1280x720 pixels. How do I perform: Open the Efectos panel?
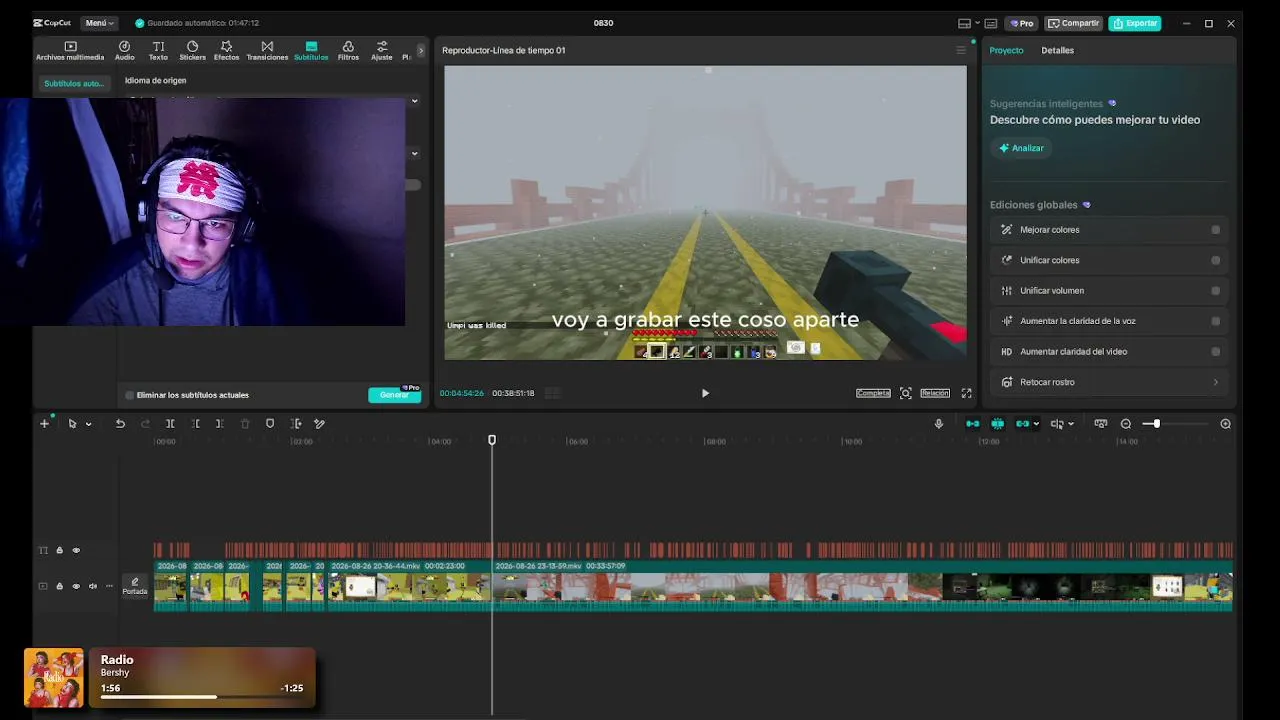[x=226, y=51]
